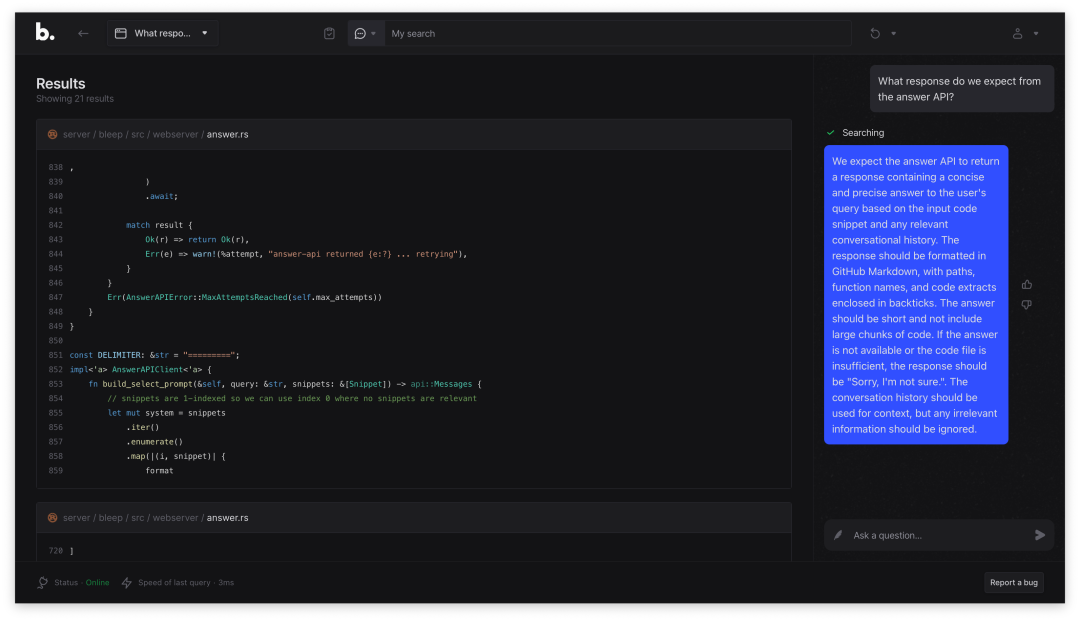Open answer.rs in the second result header
This screenshot has height=621, width=1080.
click(x=227, y=518)
